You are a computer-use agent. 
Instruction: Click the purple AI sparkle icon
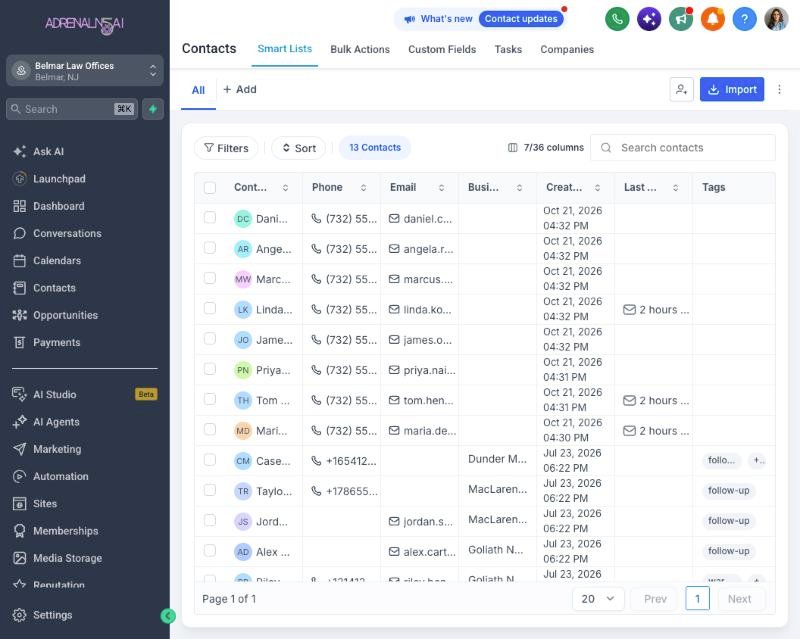(649, 19)
